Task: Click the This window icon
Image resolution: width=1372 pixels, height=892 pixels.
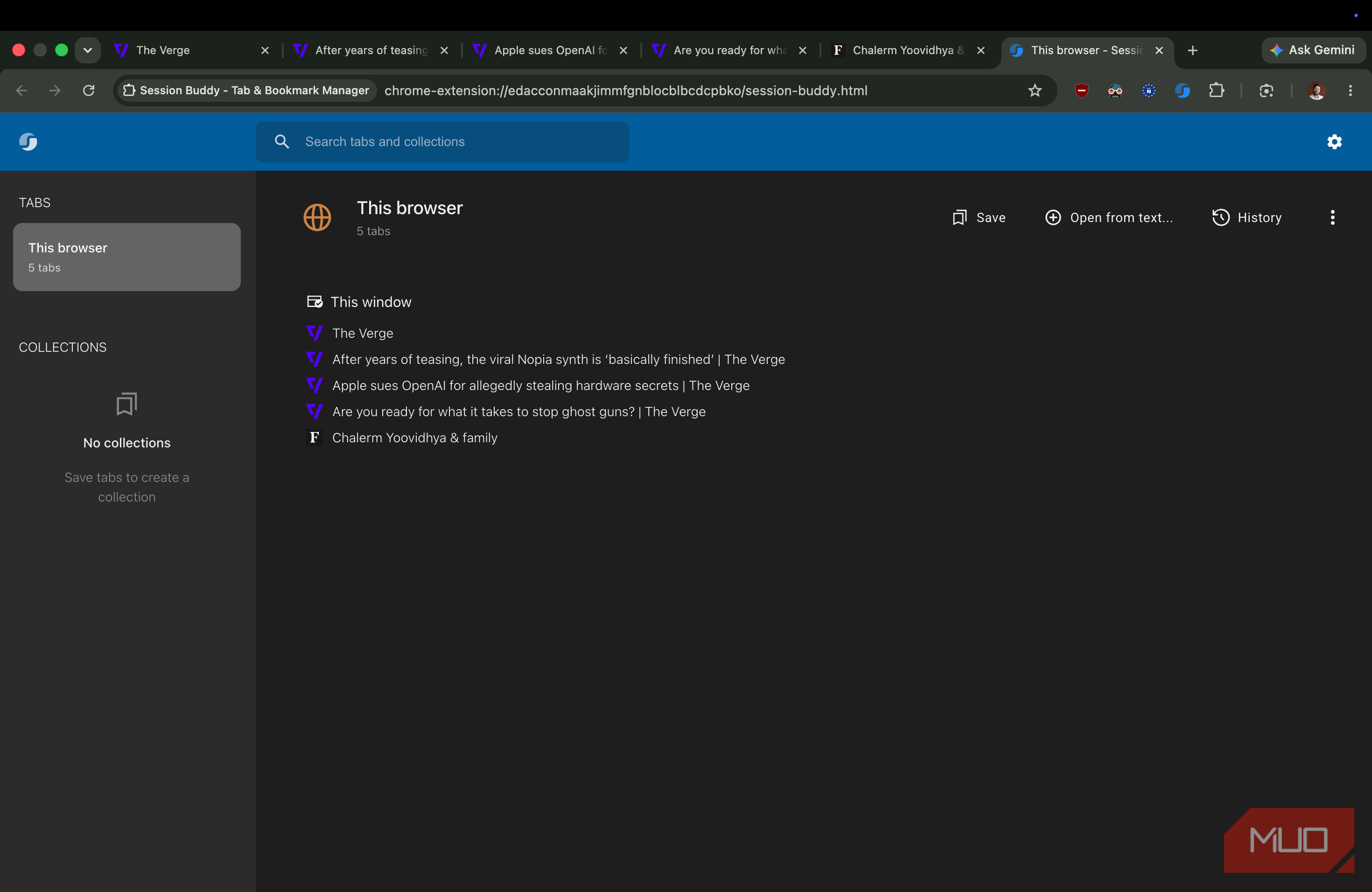Action: (315, 302)
